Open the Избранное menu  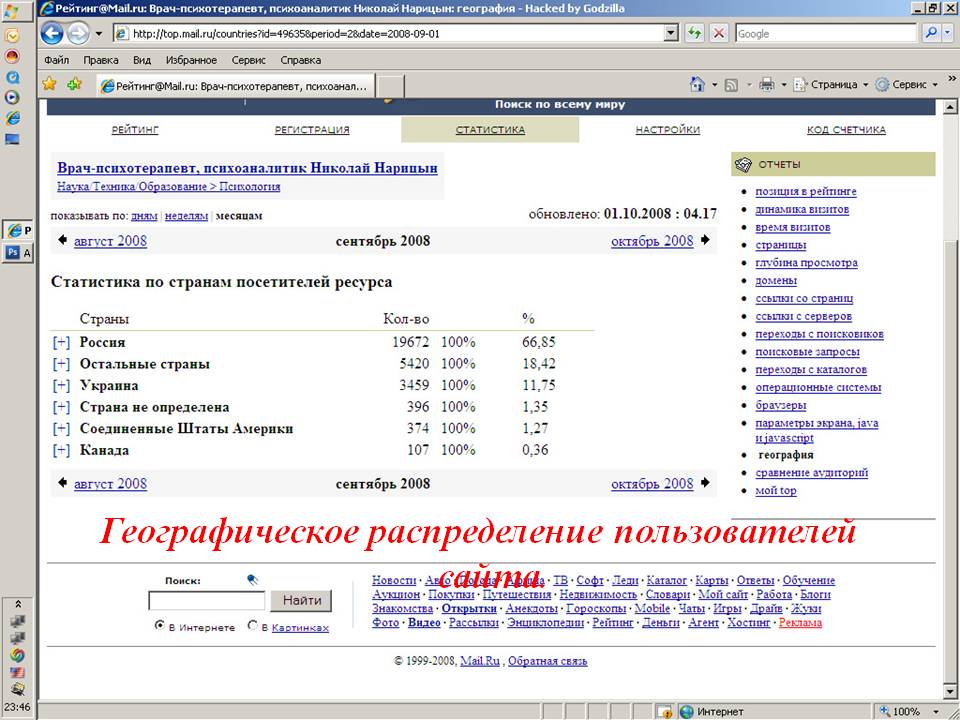191,60
